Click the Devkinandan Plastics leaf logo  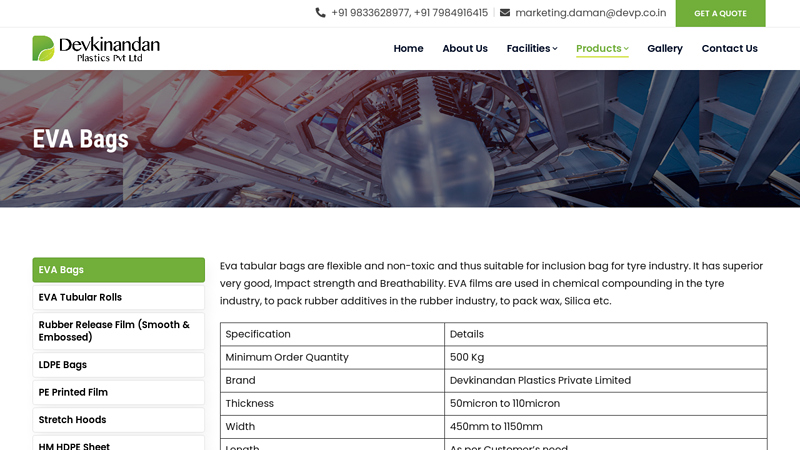click(x=43, y=48)
